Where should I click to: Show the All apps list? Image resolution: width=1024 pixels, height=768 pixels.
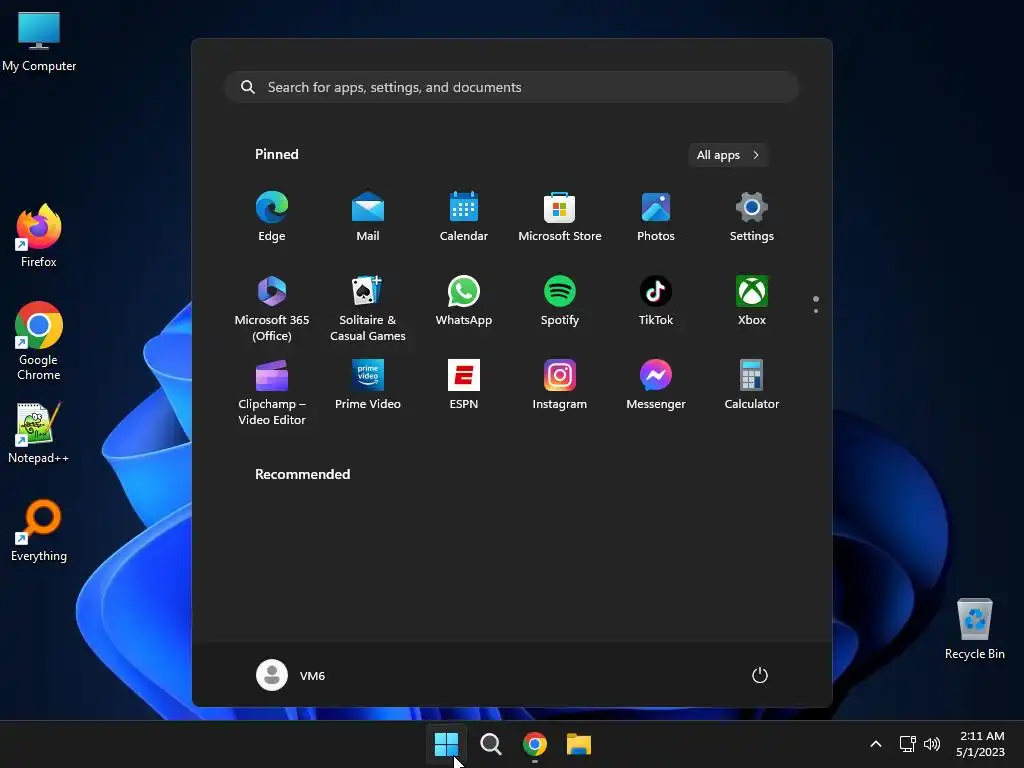coord(728,155)
